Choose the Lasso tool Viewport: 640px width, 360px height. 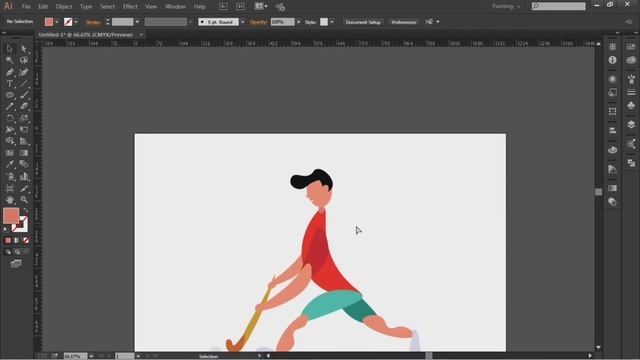click(24, 60)
